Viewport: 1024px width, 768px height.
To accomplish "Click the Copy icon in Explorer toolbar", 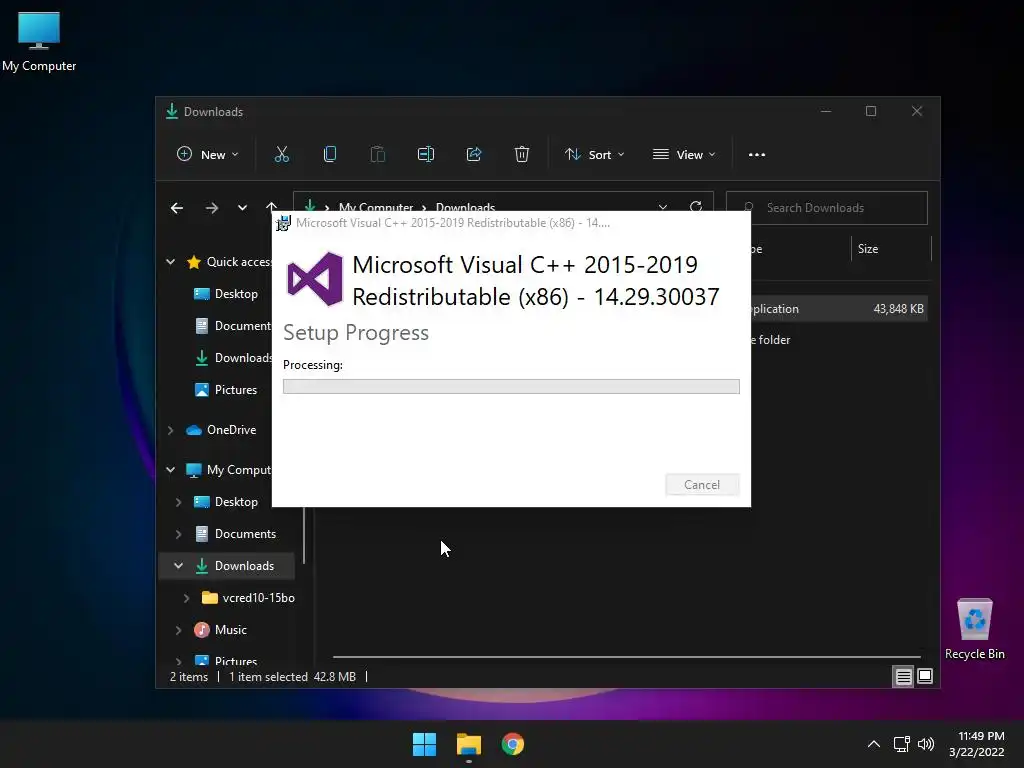I will (x=330, y=155).
